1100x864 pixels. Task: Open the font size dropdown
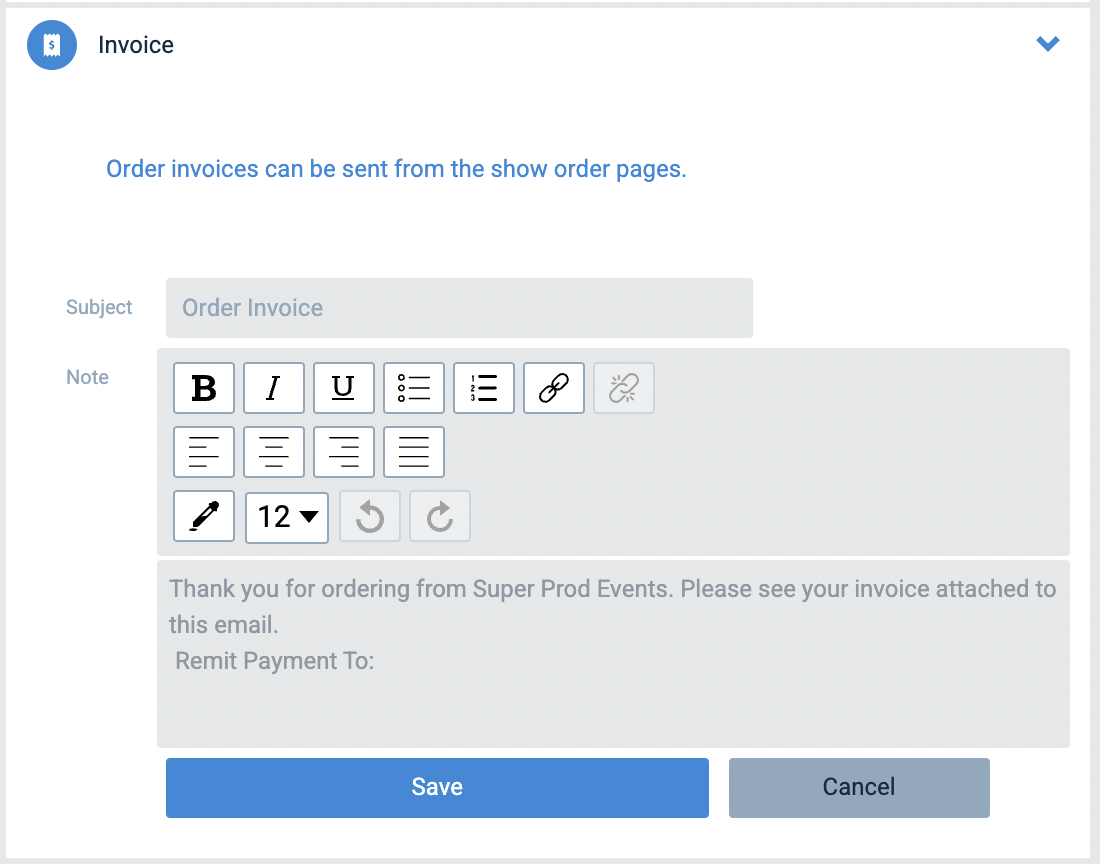click(287, 517)
